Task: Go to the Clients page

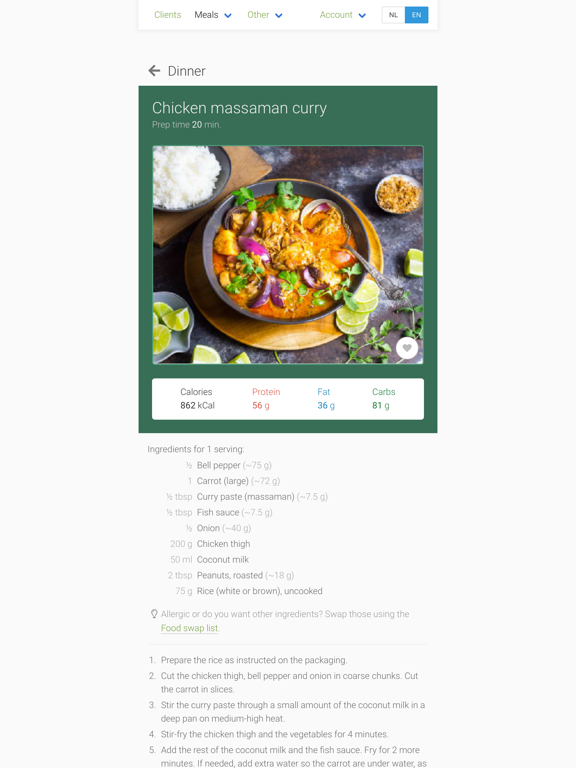Action: point(168,15)
